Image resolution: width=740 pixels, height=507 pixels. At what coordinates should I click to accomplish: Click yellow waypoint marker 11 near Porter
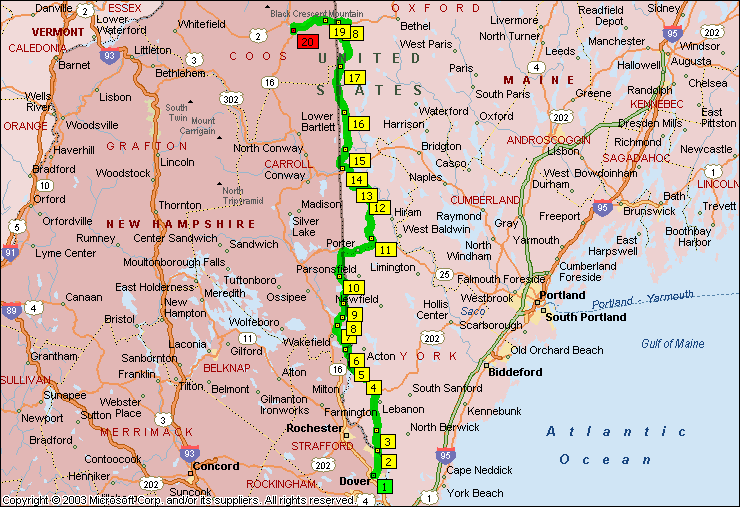tap(385, 249)
